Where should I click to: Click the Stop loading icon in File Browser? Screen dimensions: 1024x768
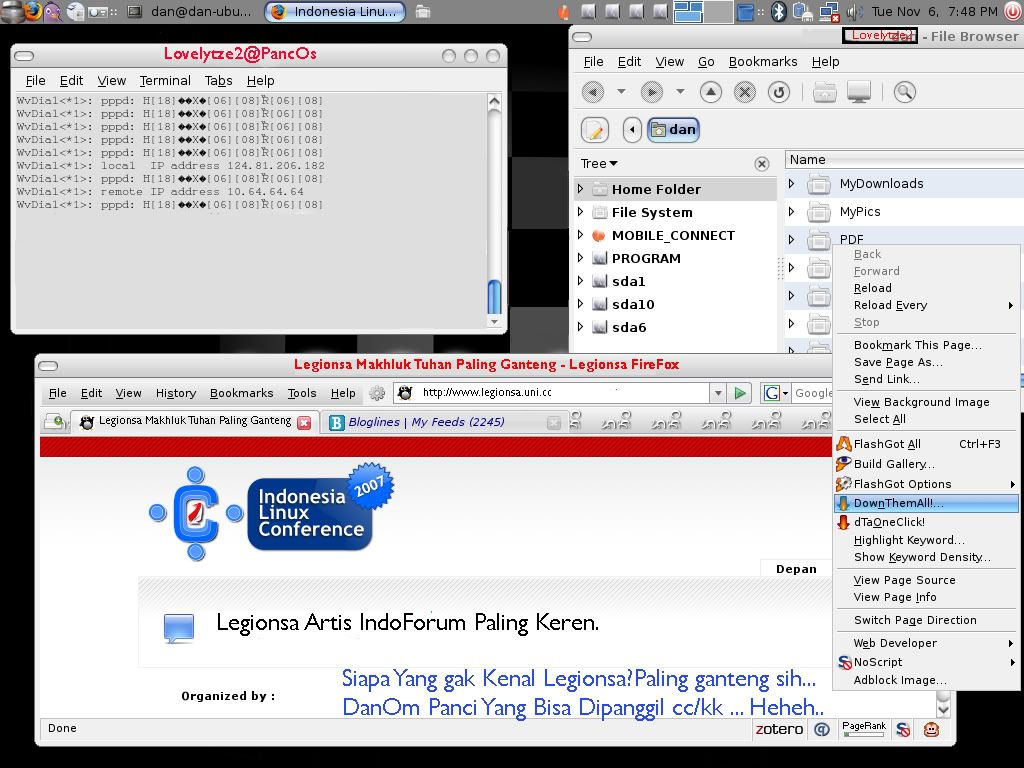tap(744, 92)
